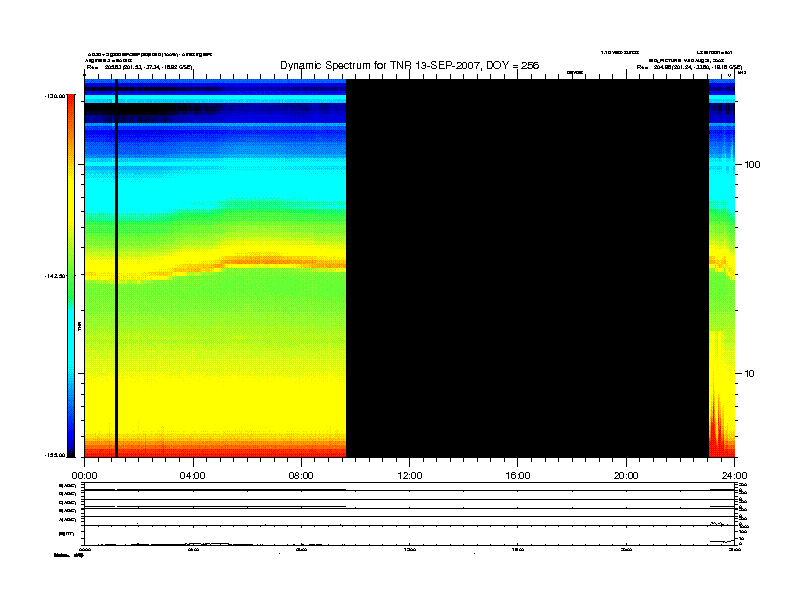Viewport: 792px width, 612px height.
Task: Select the 00:00 time axis label
Action: pos(84,476)
